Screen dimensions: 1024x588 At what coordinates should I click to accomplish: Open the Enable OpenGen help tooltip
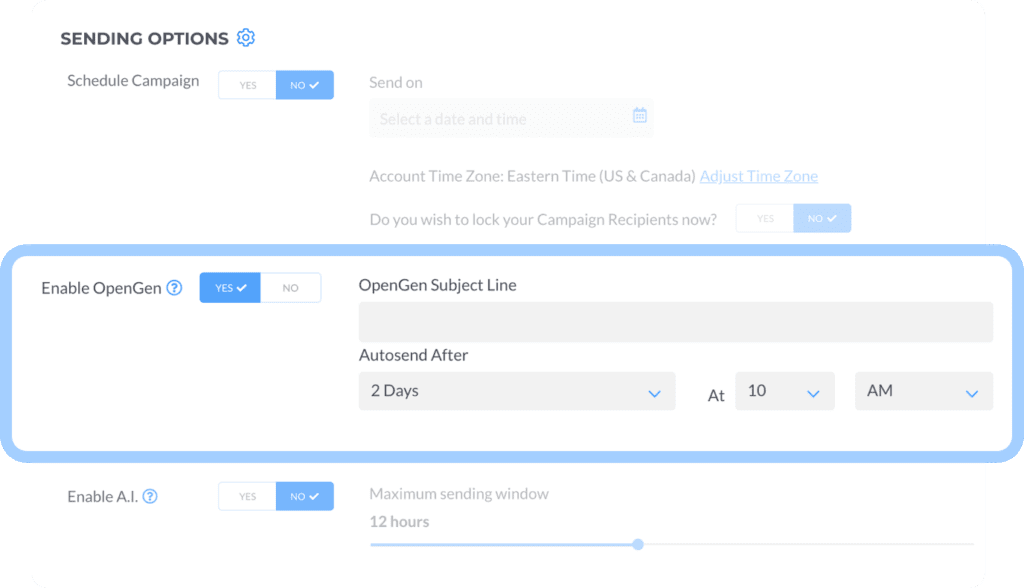click(173, 287)
